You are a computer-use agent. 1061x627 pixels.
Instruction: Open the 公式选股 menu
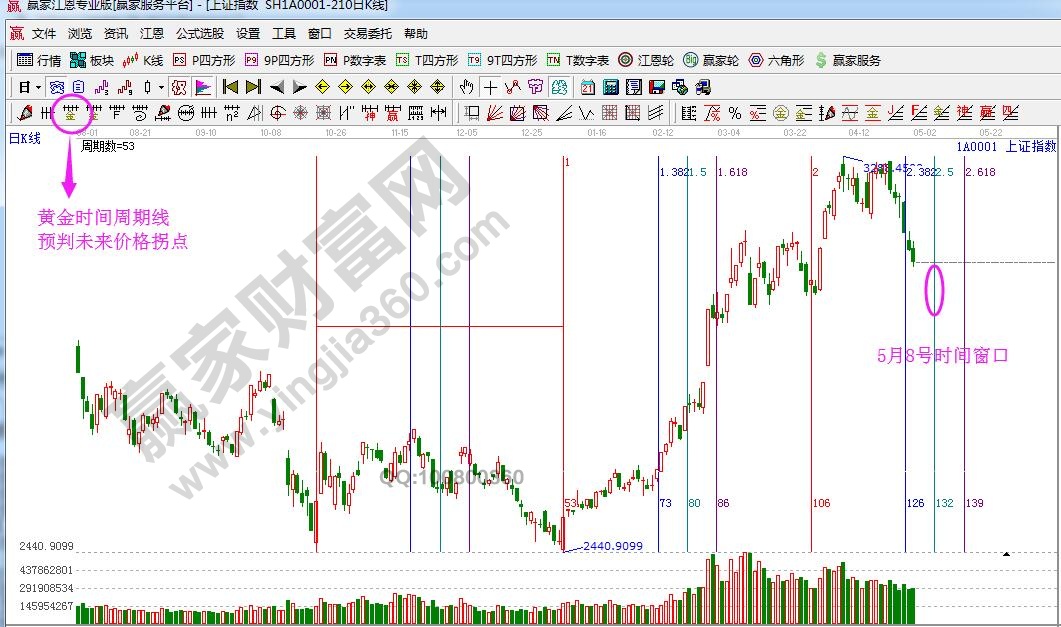(x=200, y=33)
